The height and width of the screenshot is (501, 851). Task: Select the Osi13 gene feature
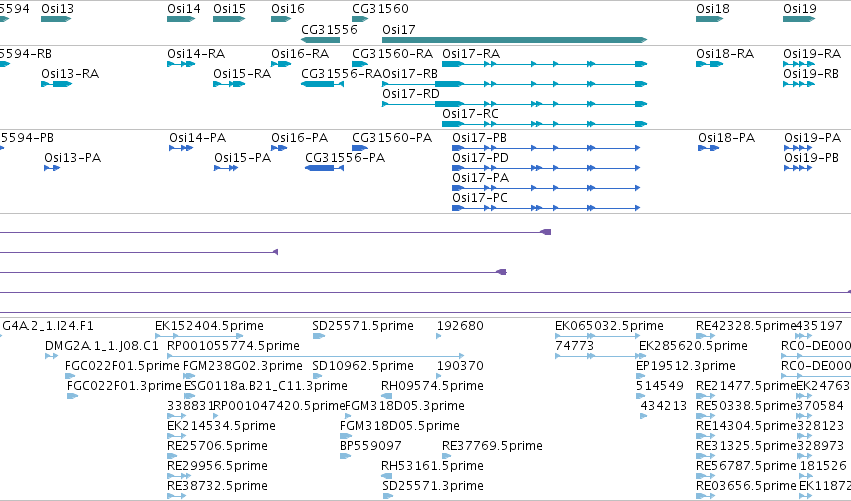pyautogui.click(x=56, y=19)
